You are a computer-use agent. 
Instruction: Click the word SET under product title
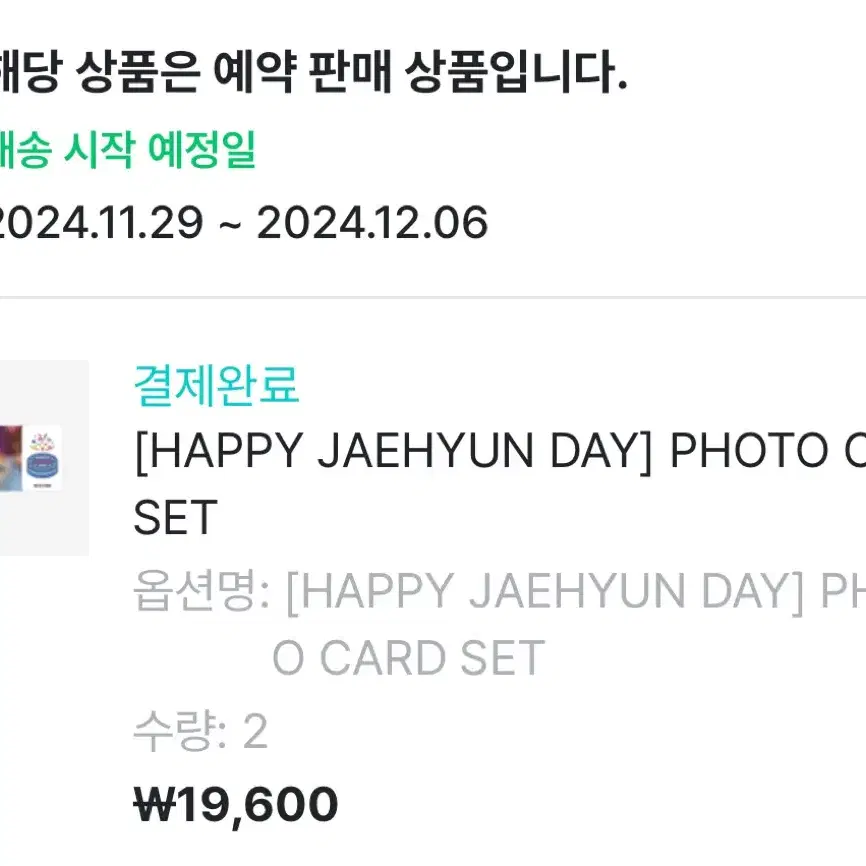(x=175, y=517)
